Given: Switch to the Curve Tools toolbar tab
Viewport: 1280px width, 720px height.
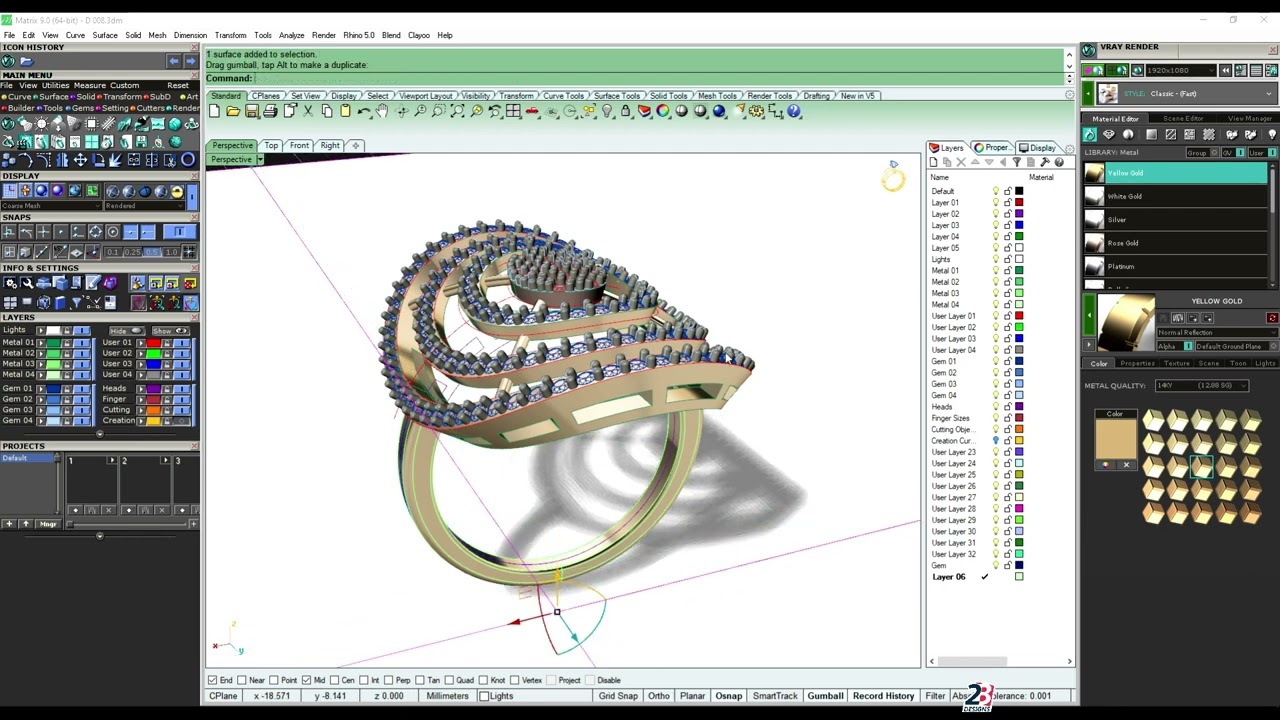Looking at the screenshot, I should (x=563, y=96).
